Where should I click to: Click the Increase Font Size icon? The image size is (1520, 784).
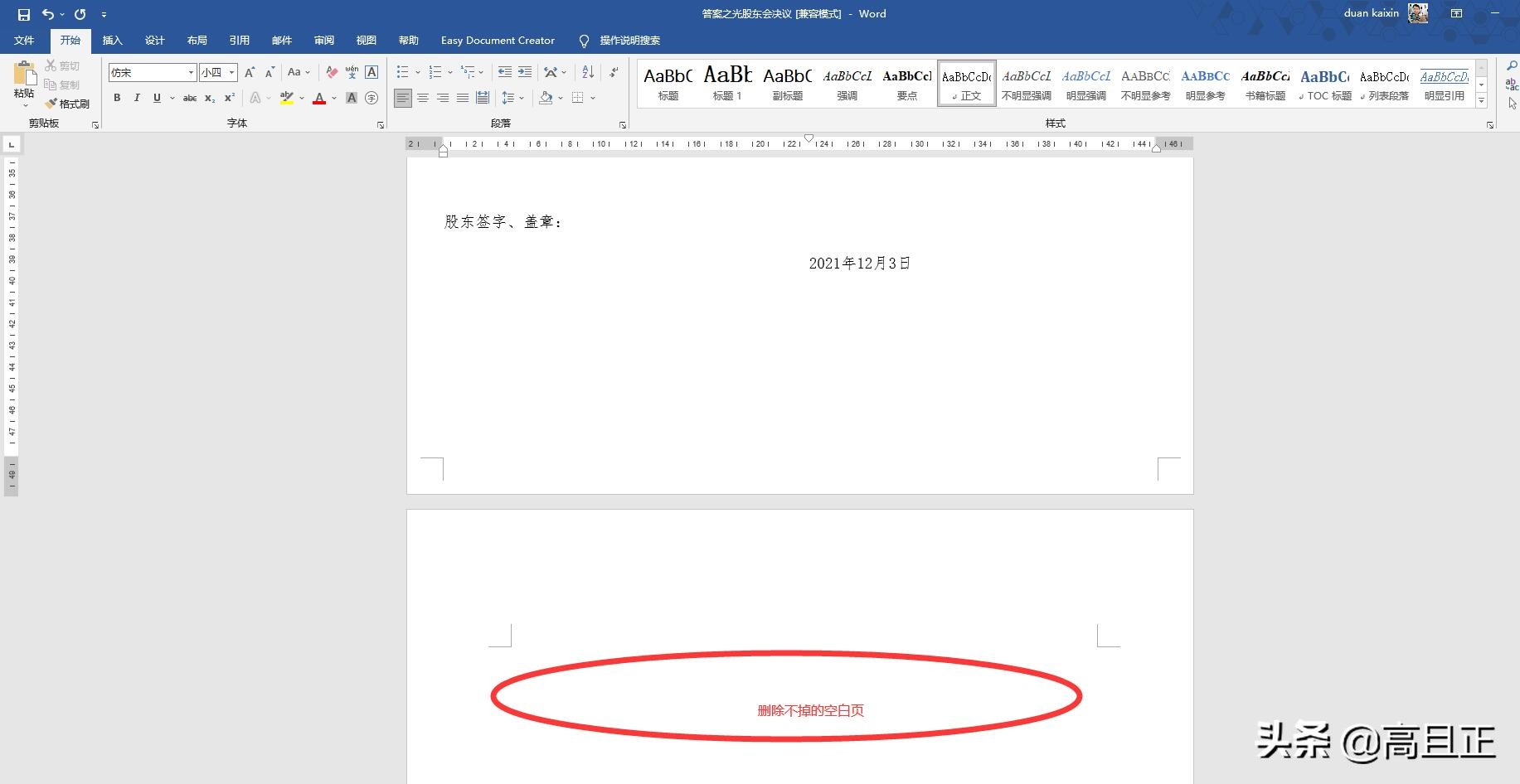249,71
